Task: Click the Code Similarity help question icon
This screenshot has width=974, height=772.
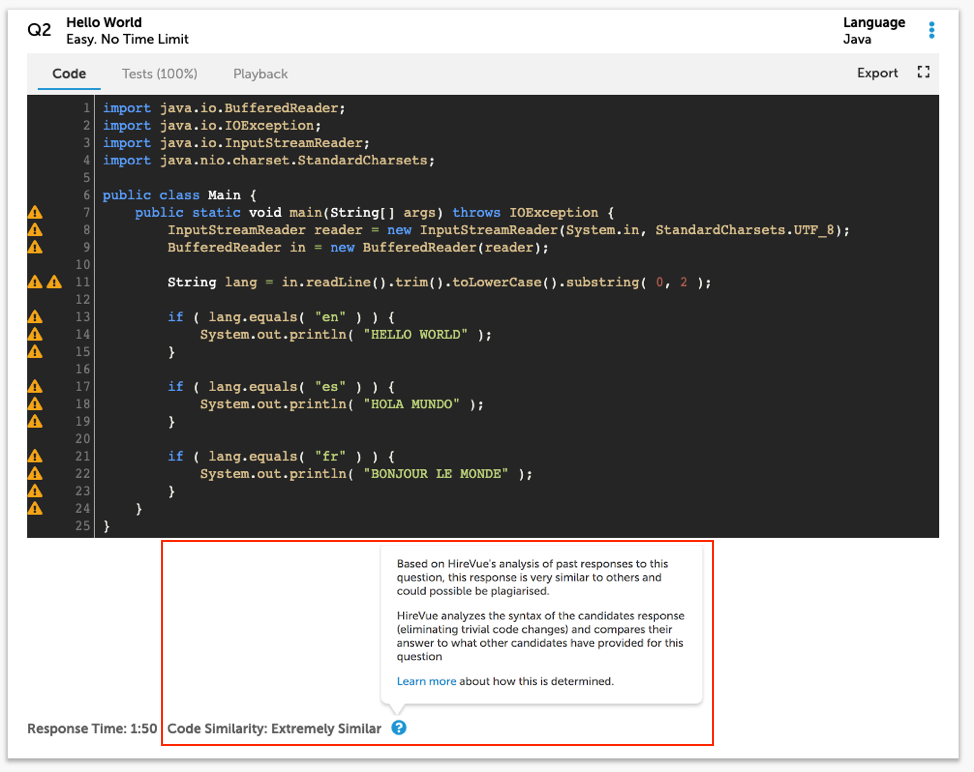Action: 399,728
